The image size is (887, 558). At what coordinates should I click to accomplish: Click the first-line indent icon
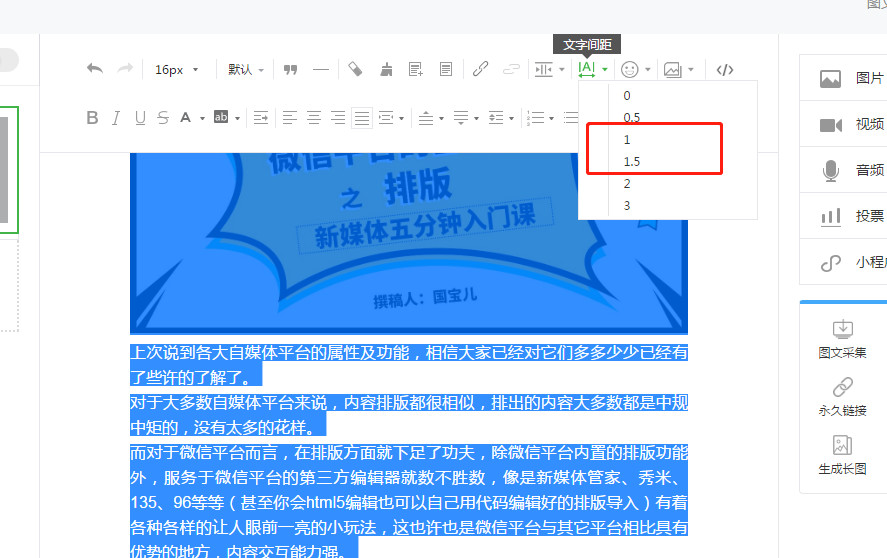click(x=261, y=117)
